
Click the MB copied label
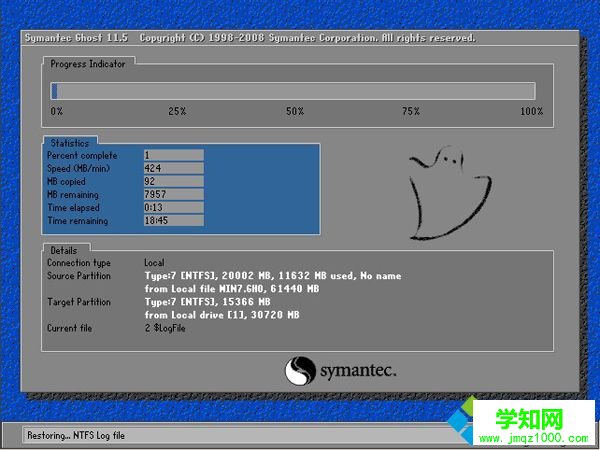[66, 182]
